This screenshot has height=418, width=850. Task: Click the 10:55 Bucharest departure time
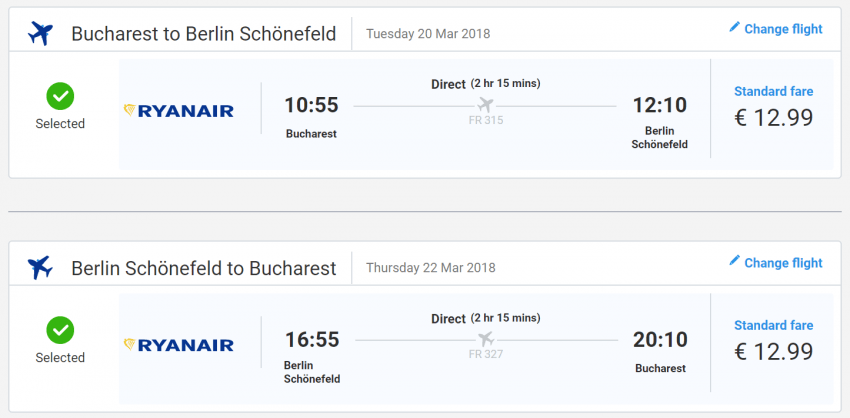(x=311, y=105)
